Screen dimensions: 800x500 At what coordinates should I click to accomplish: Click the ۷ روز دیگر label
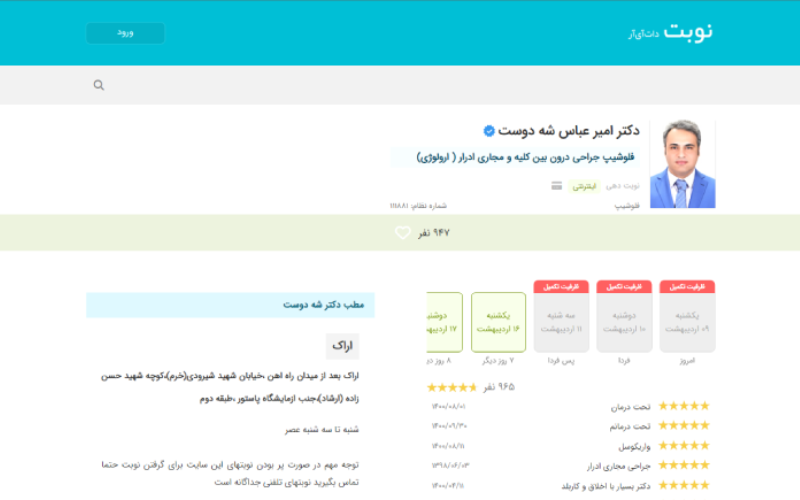tap(498, 361)
